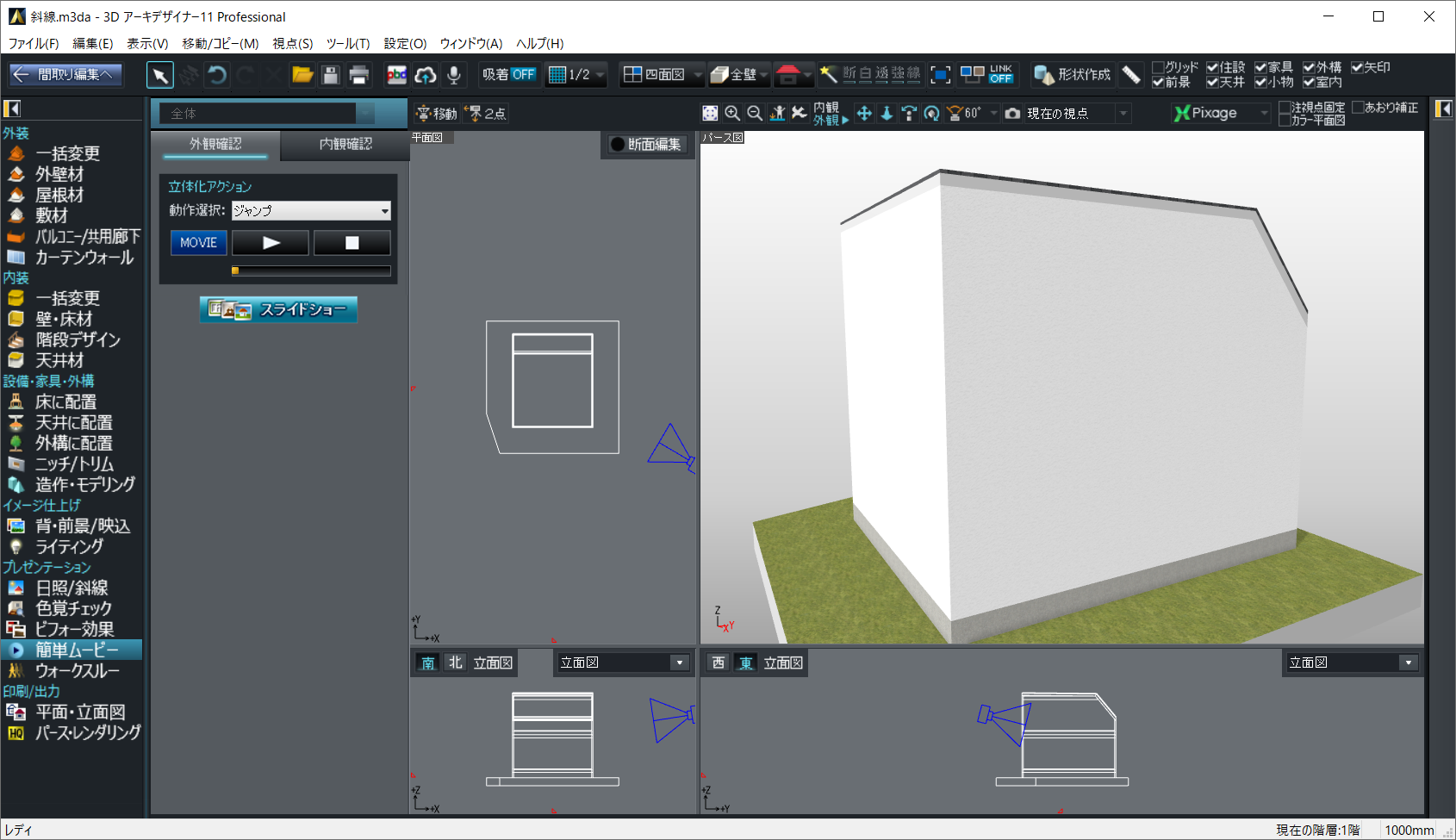Viewport: 1456px width, 840px height.
Task: Open the 四面図 layout dropdown
Action: click(697, 75)
